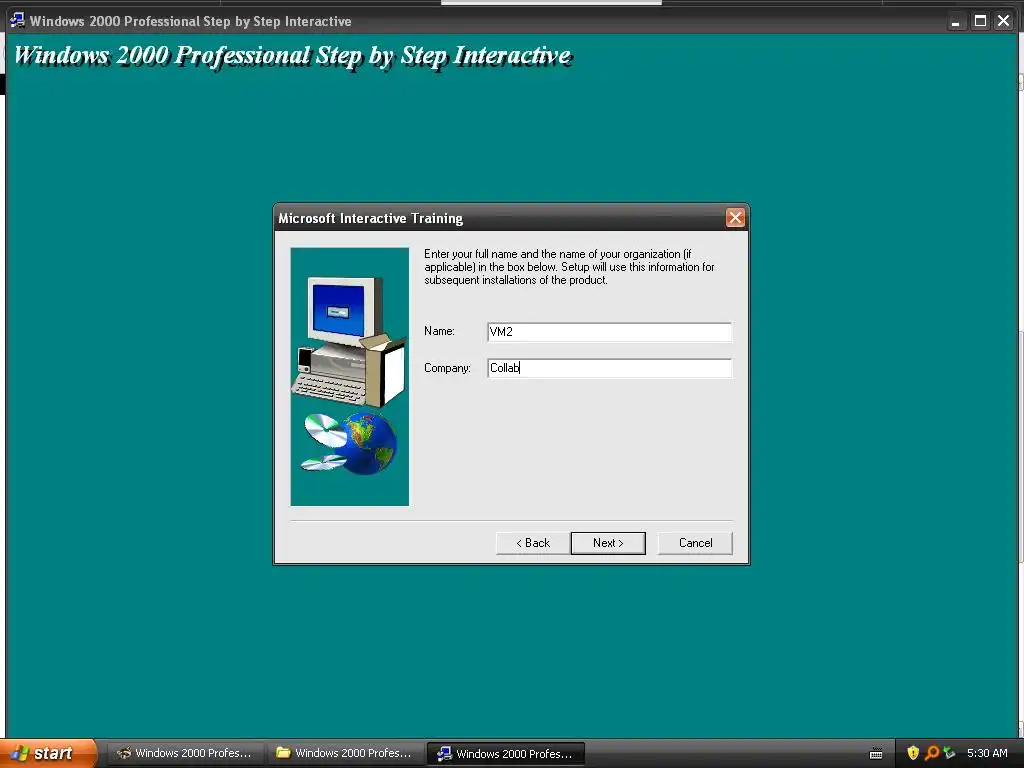1024x768 pixels.
Task: Cancel the Microsoft Interactive Training setup
Action: pyautogui.click(x=695, y=543)
